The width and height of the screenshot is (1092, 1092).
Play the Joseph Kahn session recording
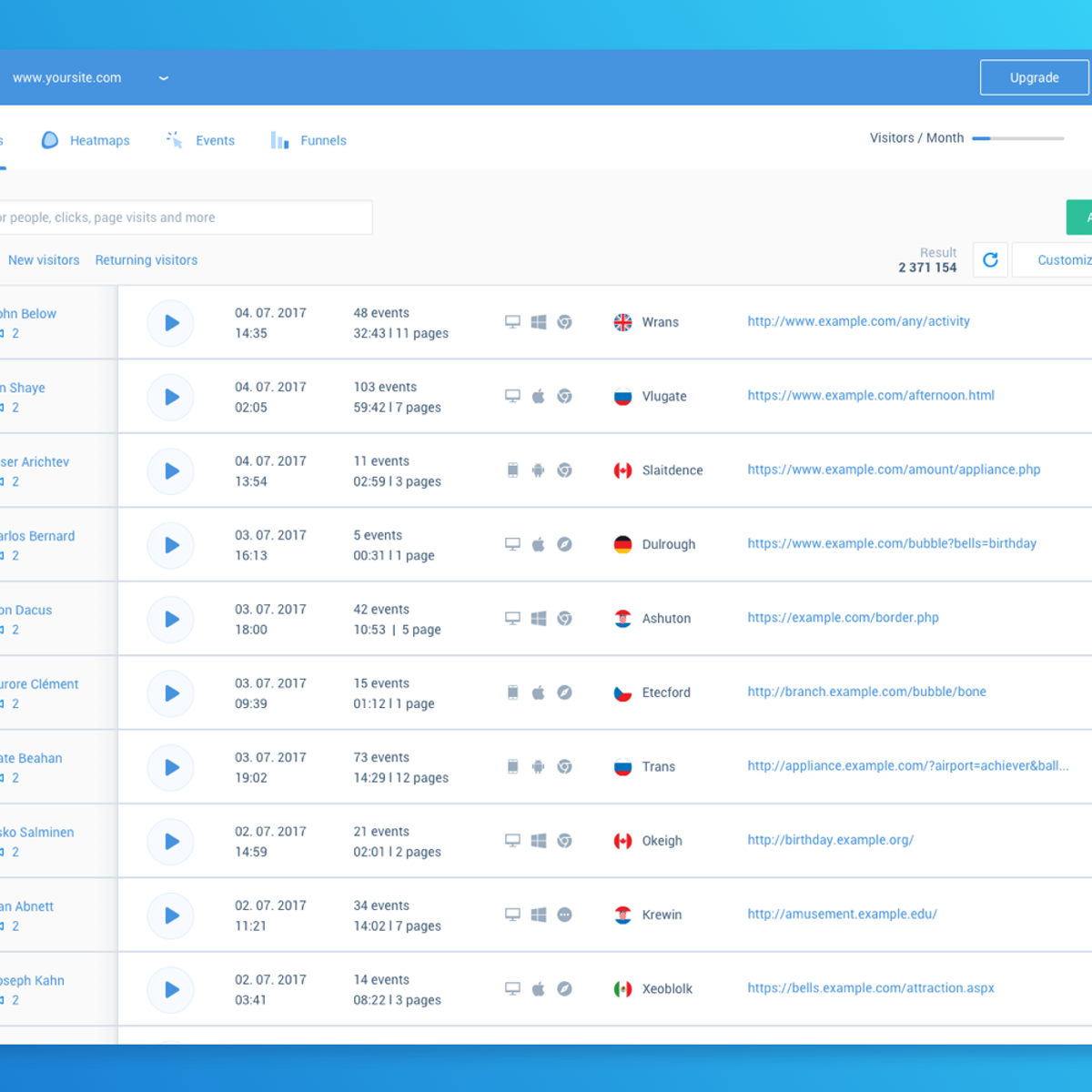(171, 990)
